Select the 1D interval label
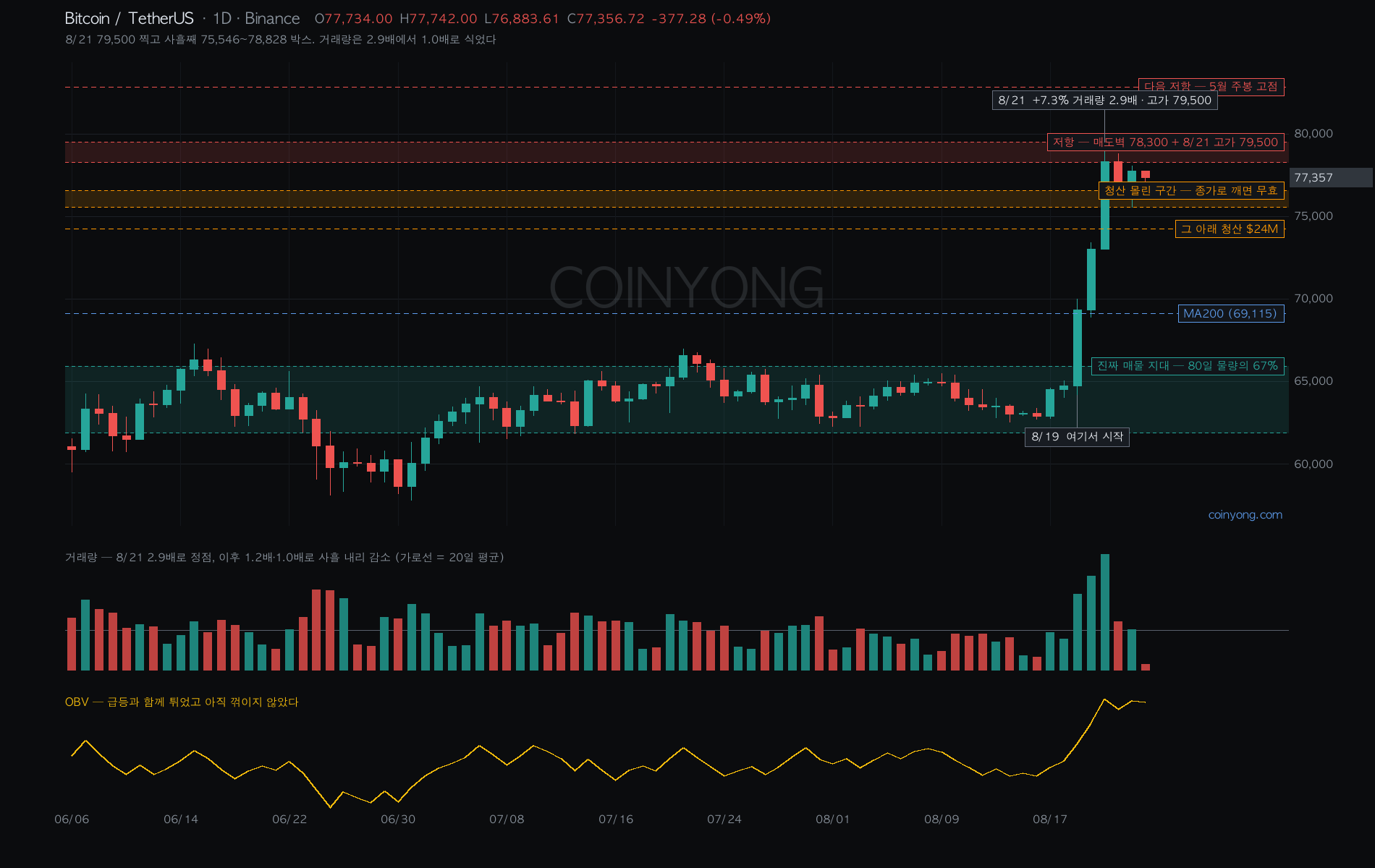This screenshot has height=868, width=1375. (222, 19)
